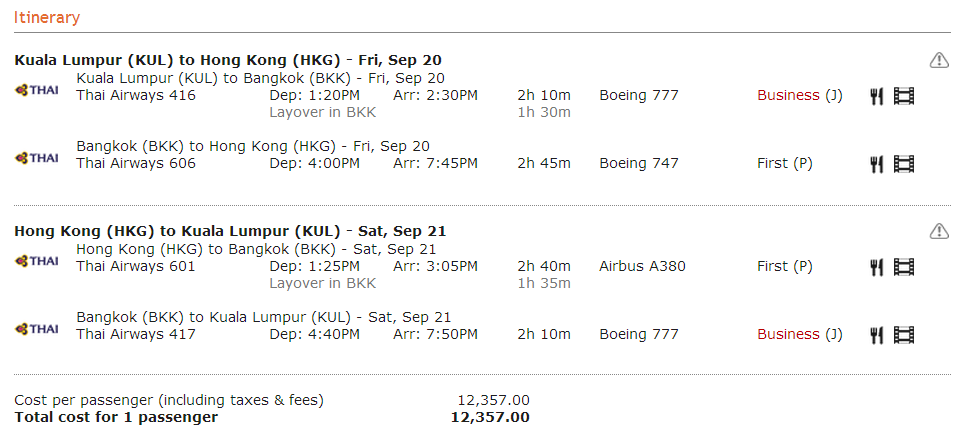Click film icon for Thai Airways 417

click(x=904, y=335)
